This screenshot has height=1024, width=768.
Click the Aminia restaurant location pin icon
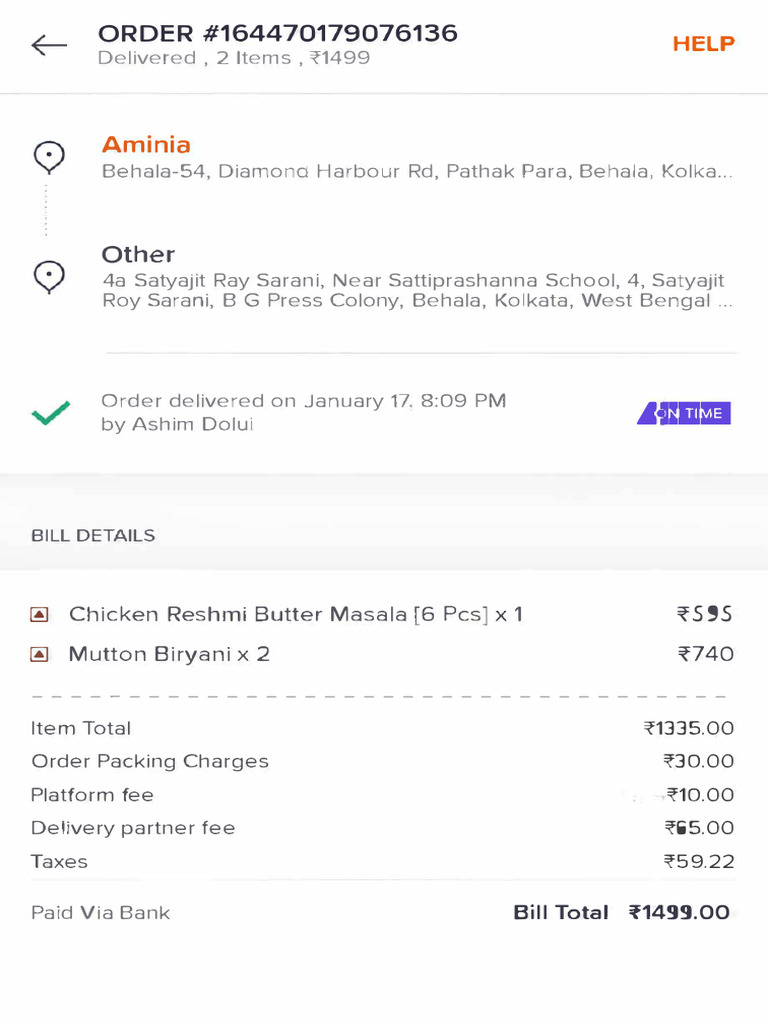click(x=49, y=157)
